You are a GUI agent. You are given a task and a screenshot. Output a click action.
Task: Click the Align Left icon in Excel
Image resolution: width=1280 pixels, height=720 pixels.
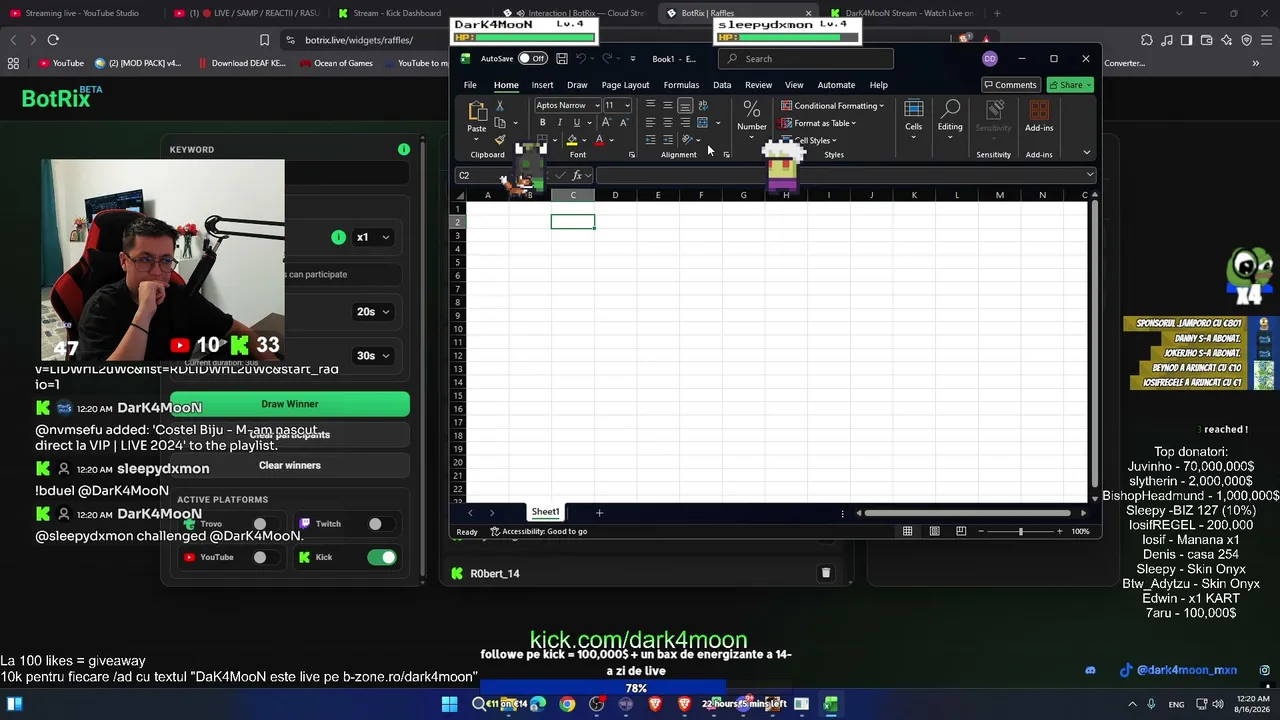[650, 122]
